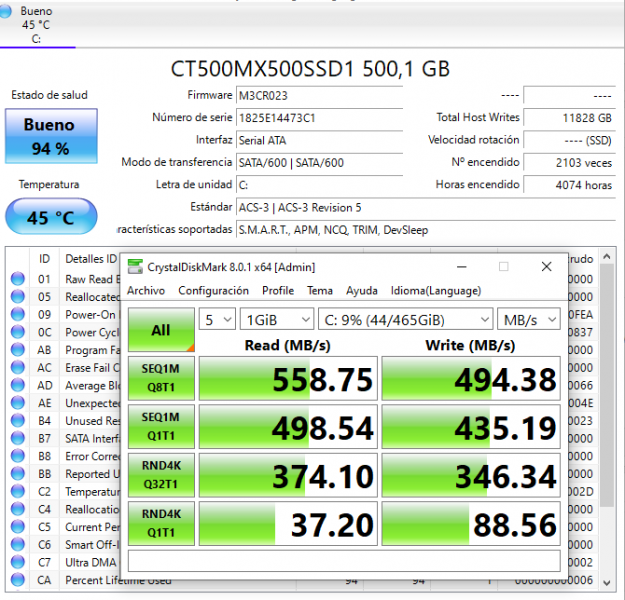Change the MB/s unit dropdown
625x600 pixels.
(x=530, y=319)
